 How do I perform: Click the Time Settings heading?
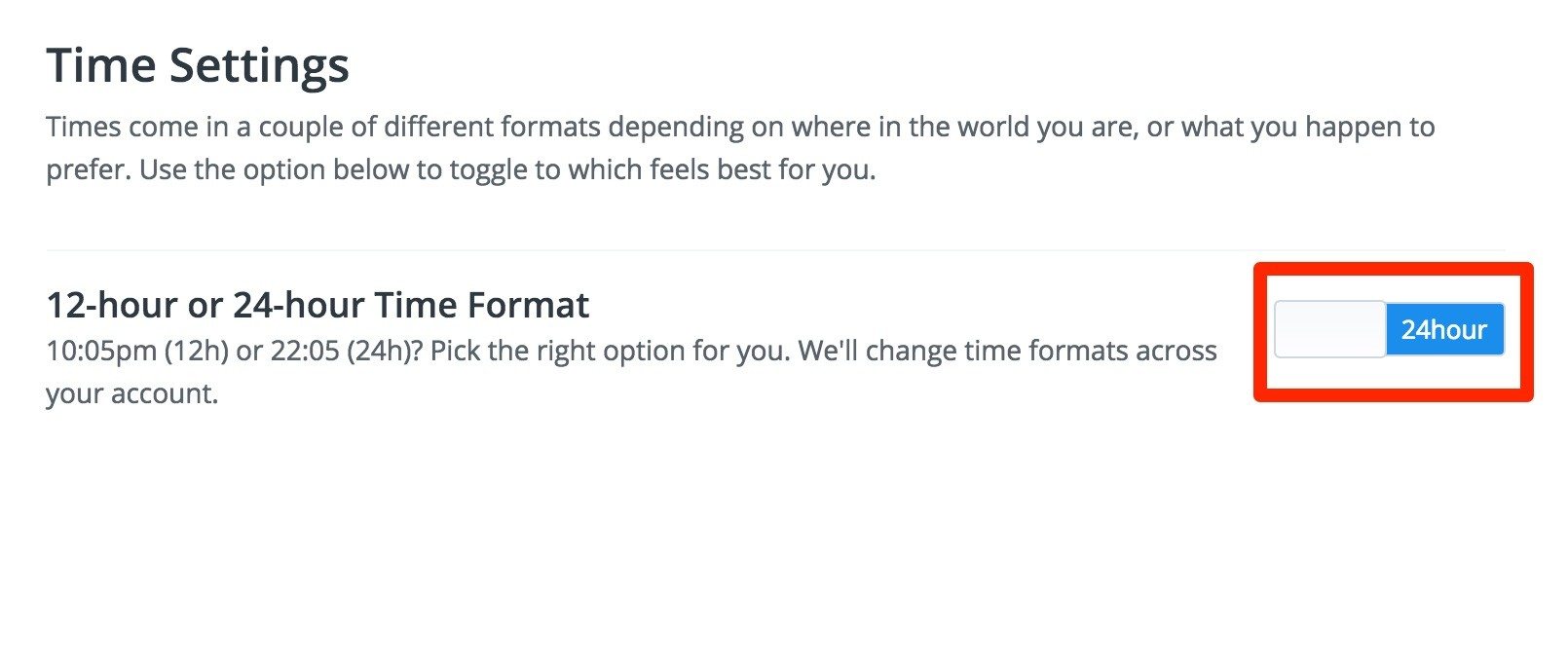click(x=200, y=64)
